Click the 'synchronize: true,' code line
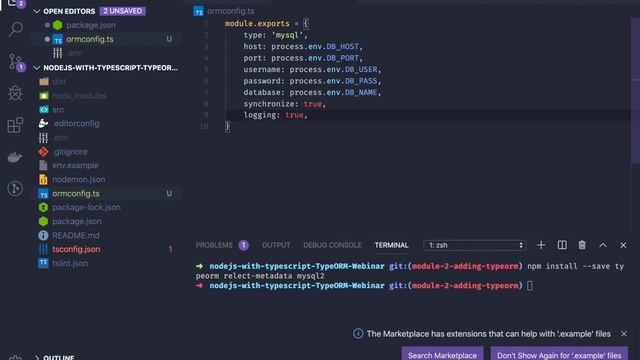The width and height of the screenshot is (640, 360). [x=284, y=104]
